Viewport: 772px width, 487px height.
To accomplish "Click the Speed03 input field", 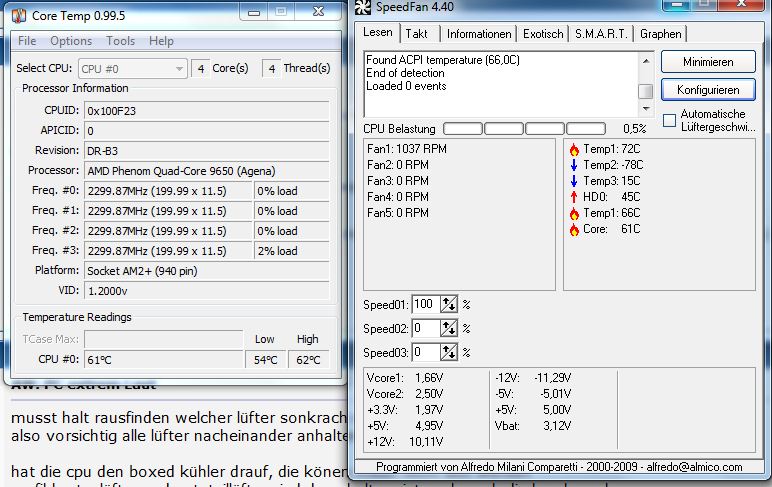I will tap(425, 352).
